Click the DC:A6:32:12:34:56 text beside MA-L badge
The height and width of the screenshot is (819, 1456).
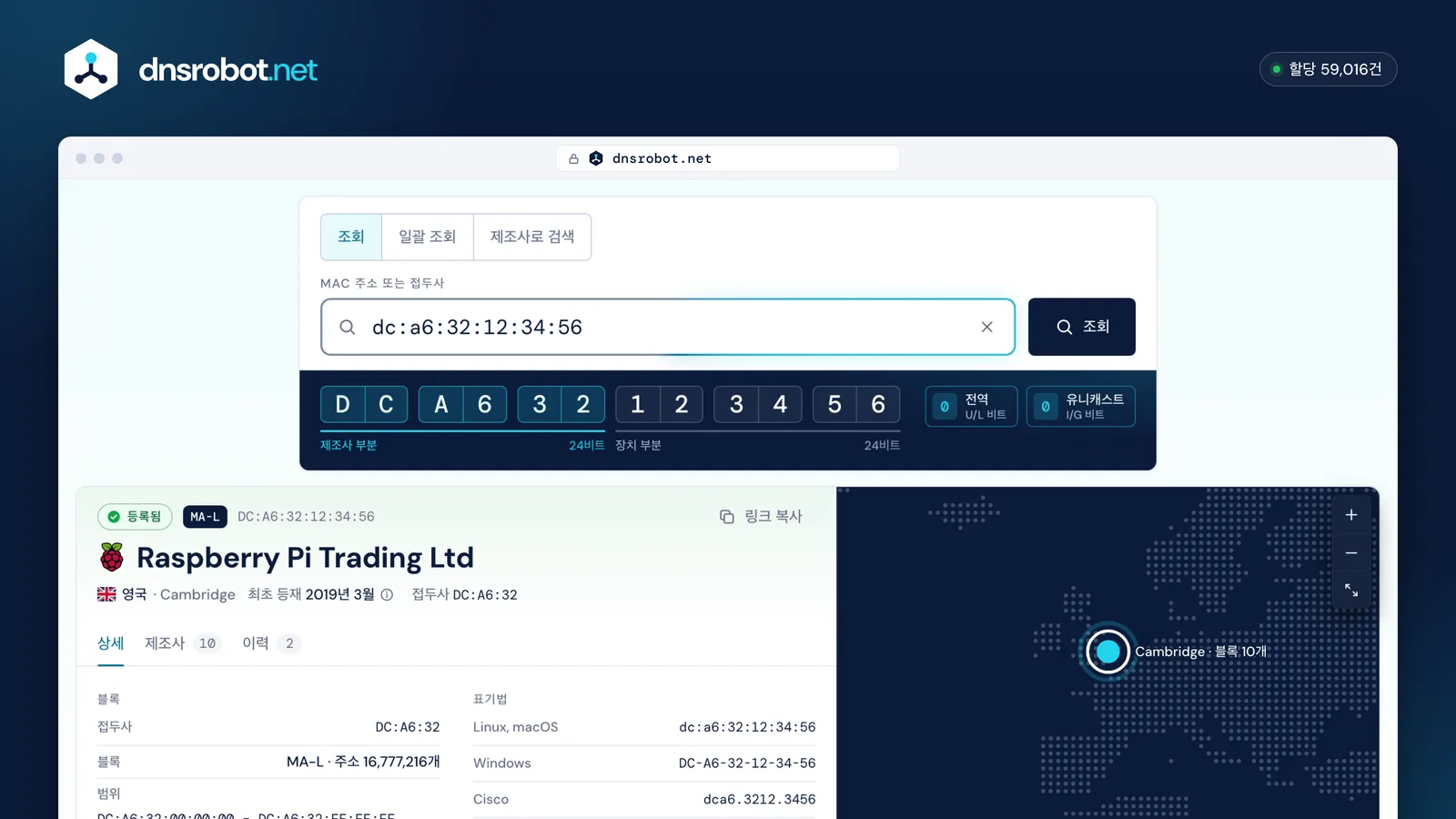(x=306, y=517)
